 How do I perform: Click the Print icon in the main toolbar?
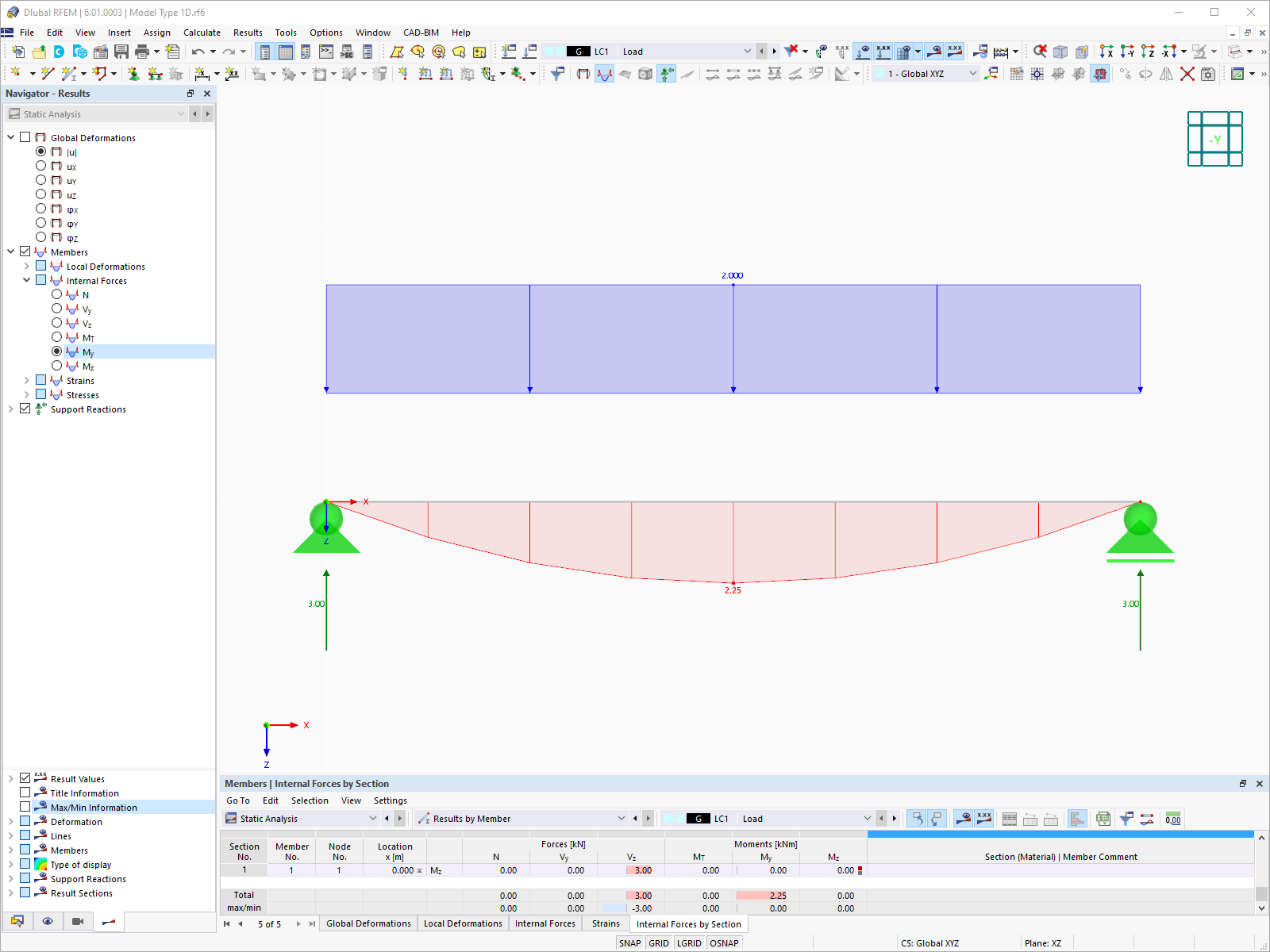[x=143, y=51]
